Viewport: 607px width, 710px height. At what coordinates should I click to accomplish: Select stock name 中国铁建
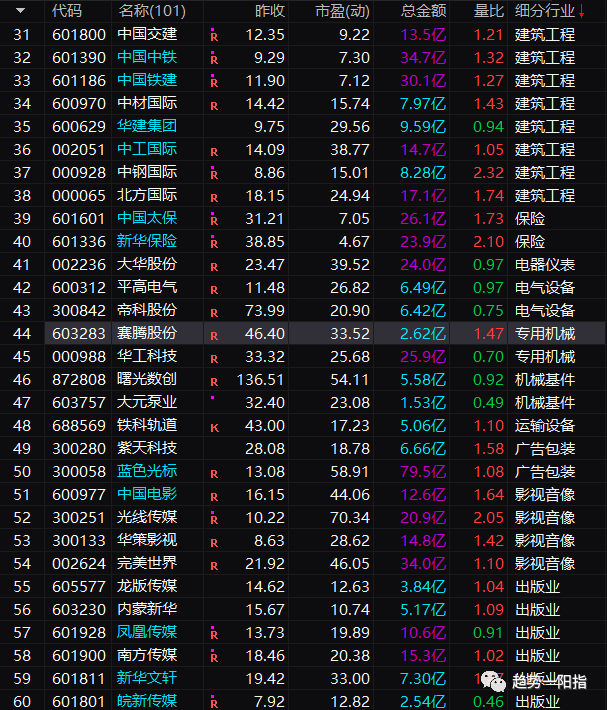click(147, 80)
